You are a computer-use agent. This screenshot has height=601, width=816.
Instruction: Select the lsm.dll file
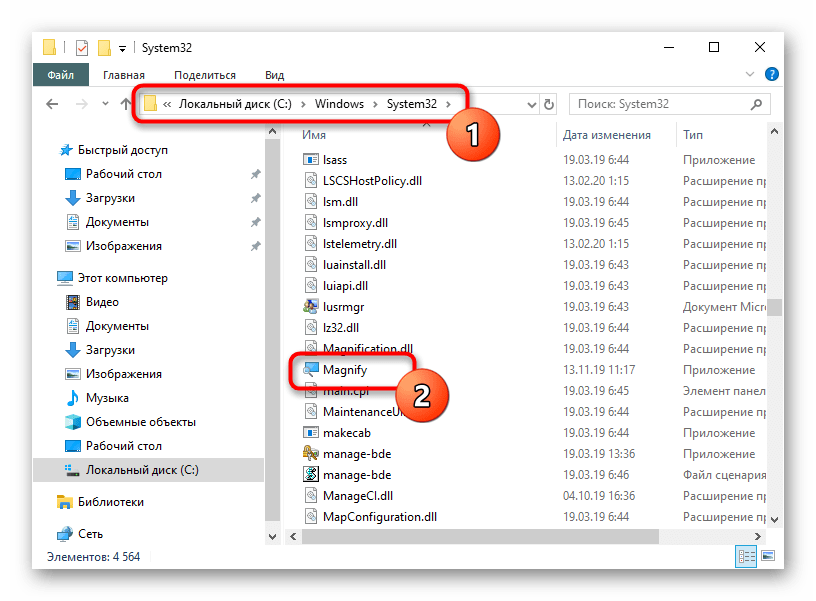(x=340, y=201)
